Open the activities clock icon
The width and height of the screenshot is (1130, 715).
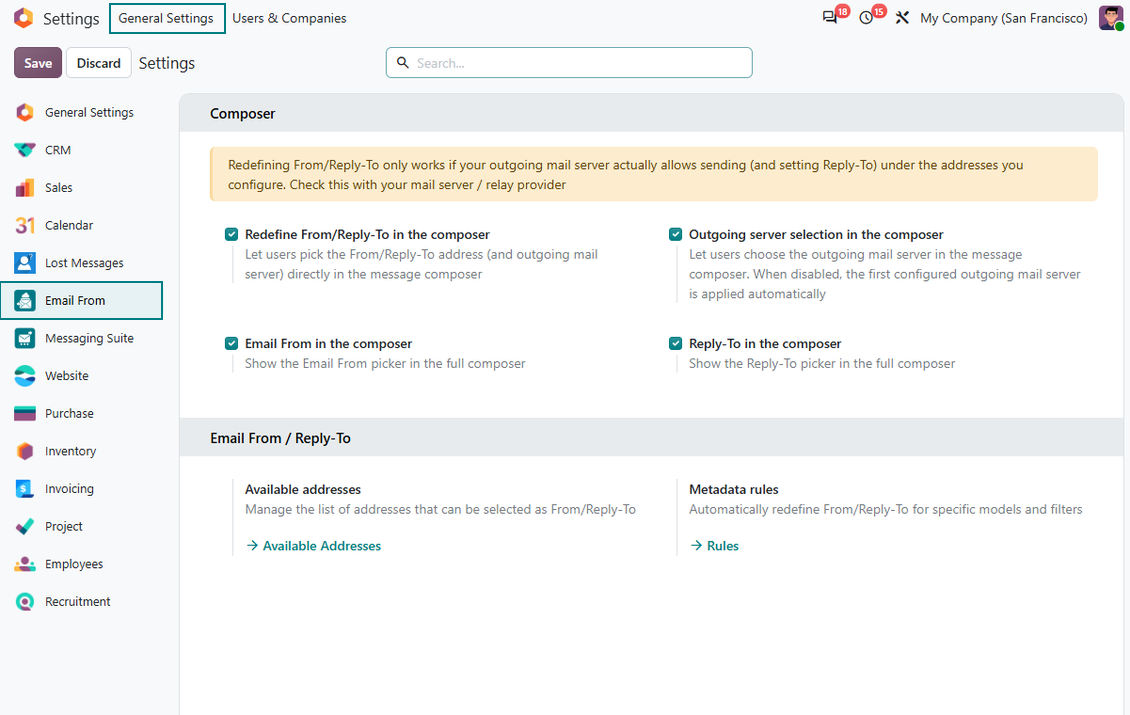[x=866, y=18]
